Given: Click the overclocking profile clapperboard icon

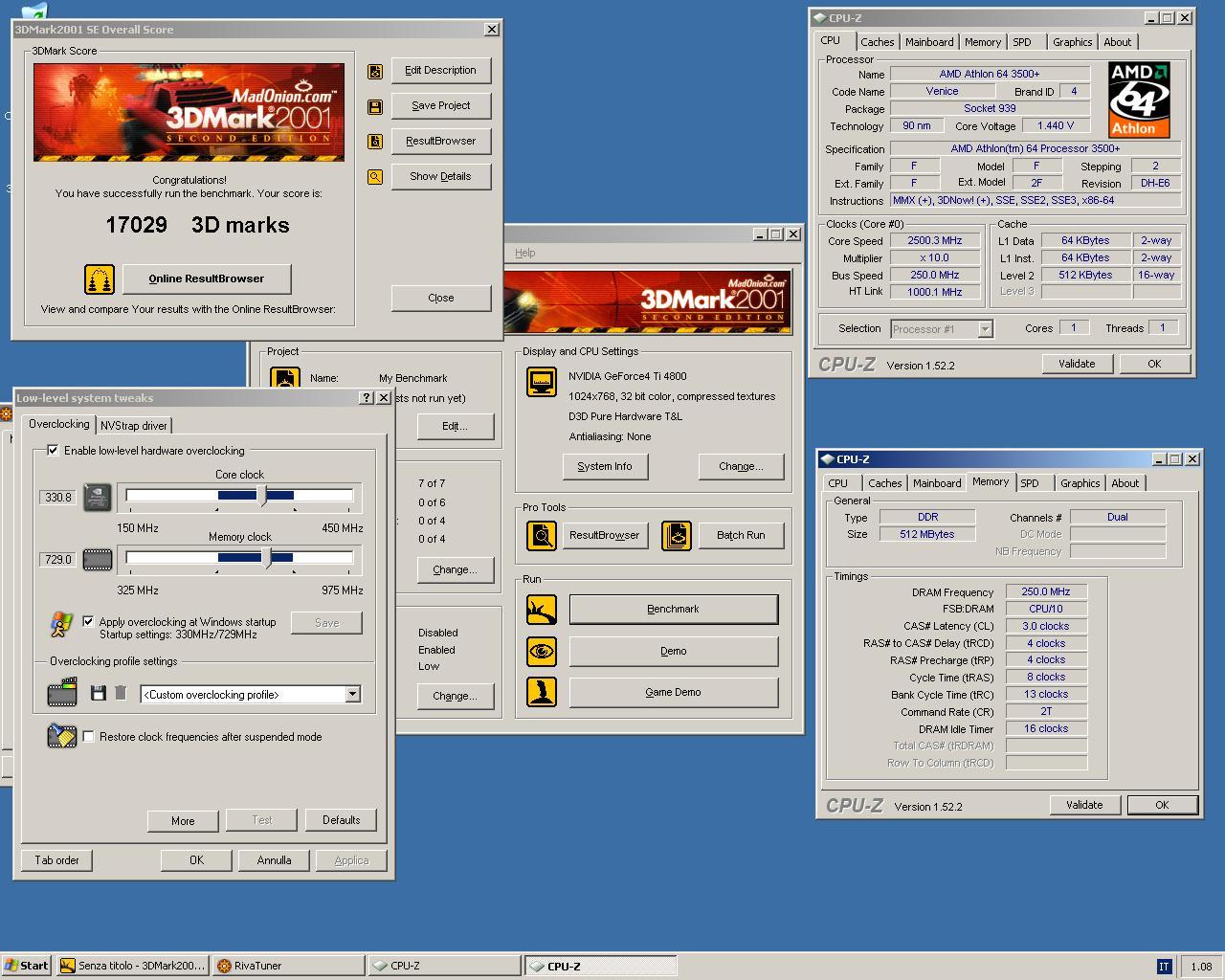Looking at the screenshot, I should [x=62, y=691].
